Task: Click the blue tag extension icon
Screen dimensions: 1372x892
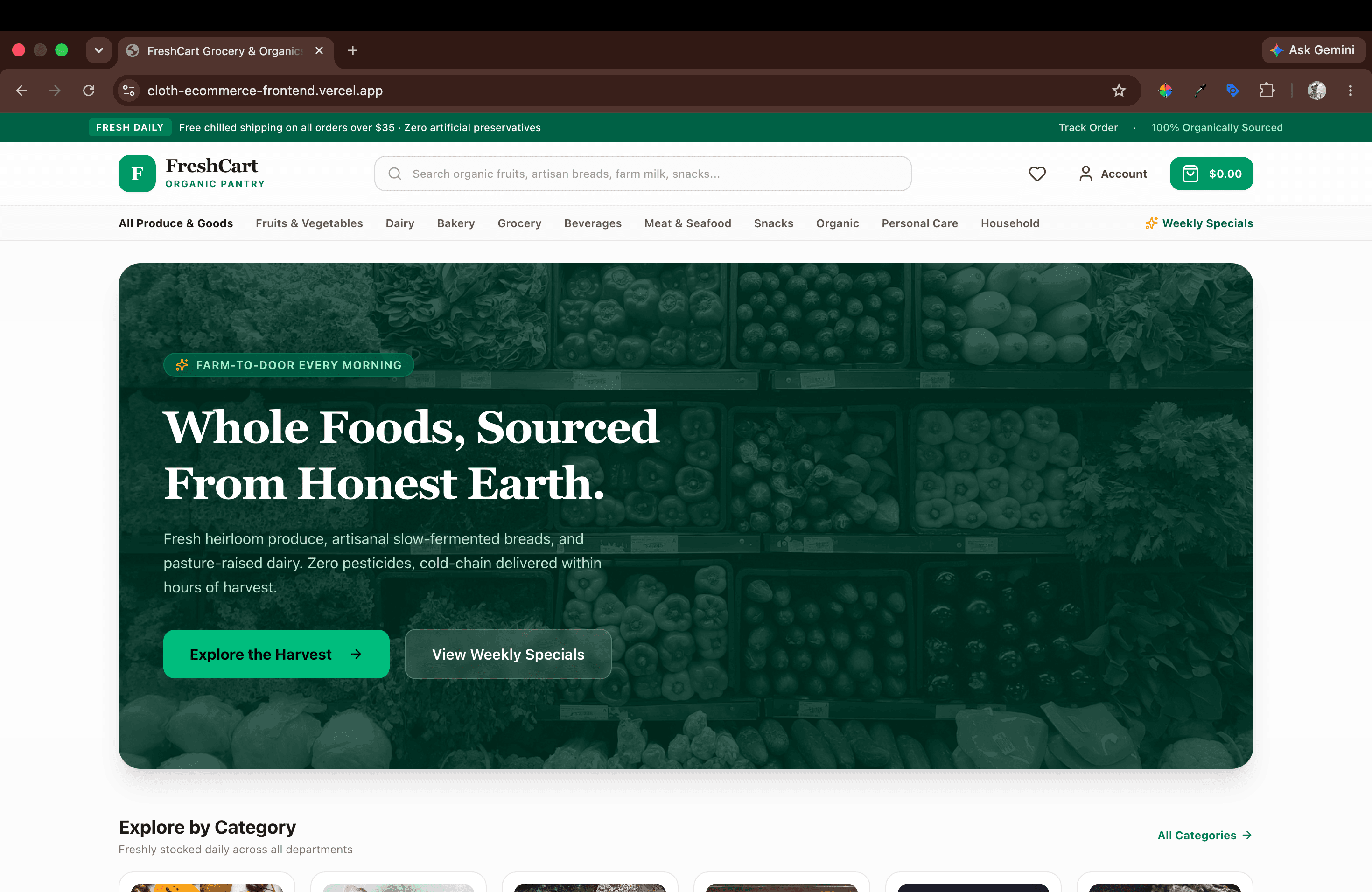Action: coord(1232,91)
